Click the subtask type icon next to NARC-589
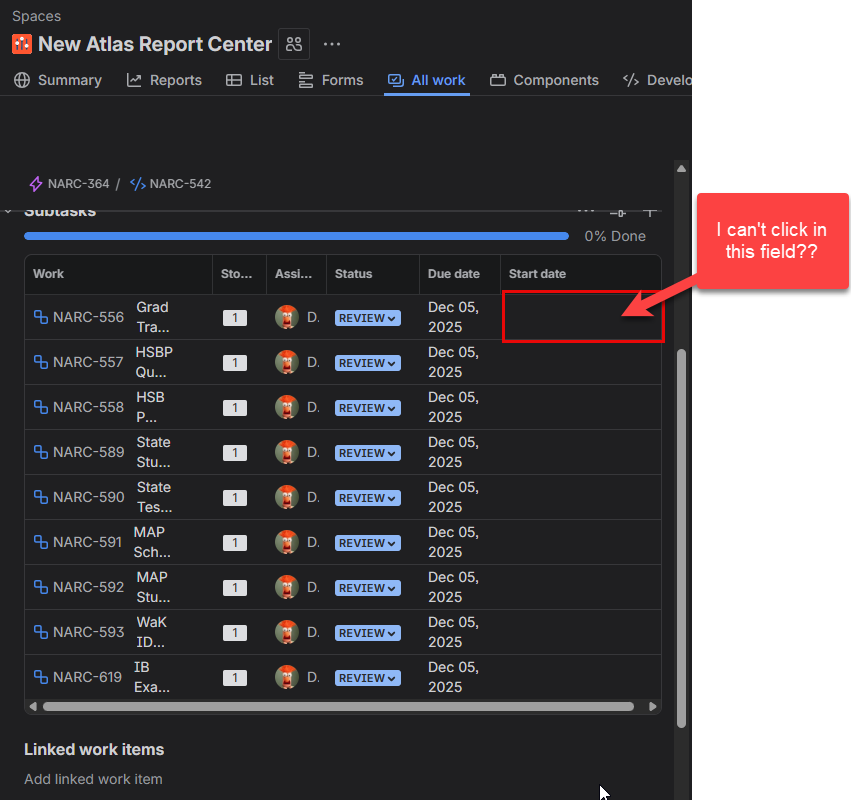Screen dimensions: 851x800 (39, 452)
